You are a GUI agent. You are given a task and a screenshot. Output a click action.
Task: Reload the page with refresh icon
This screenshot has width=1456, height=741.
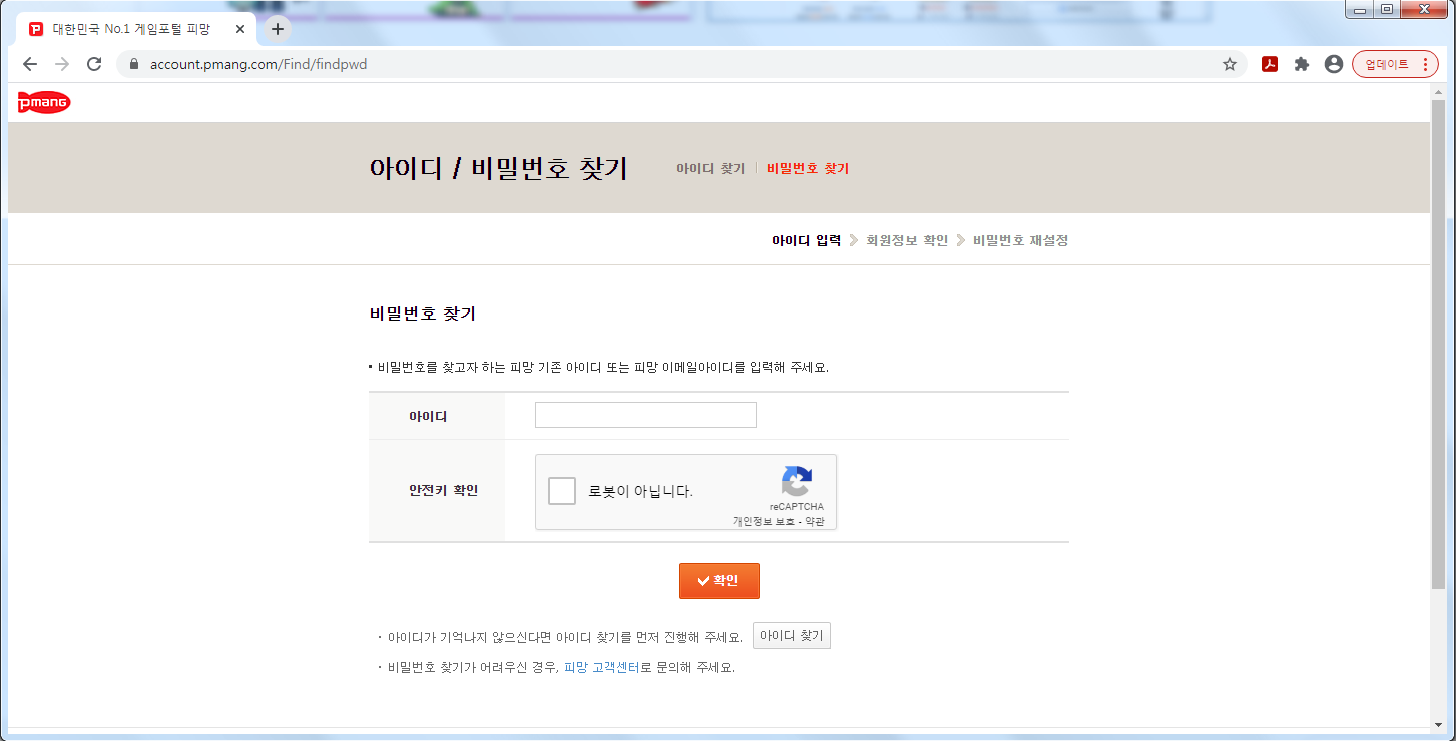pyautogui.click(x=94, y=64)
